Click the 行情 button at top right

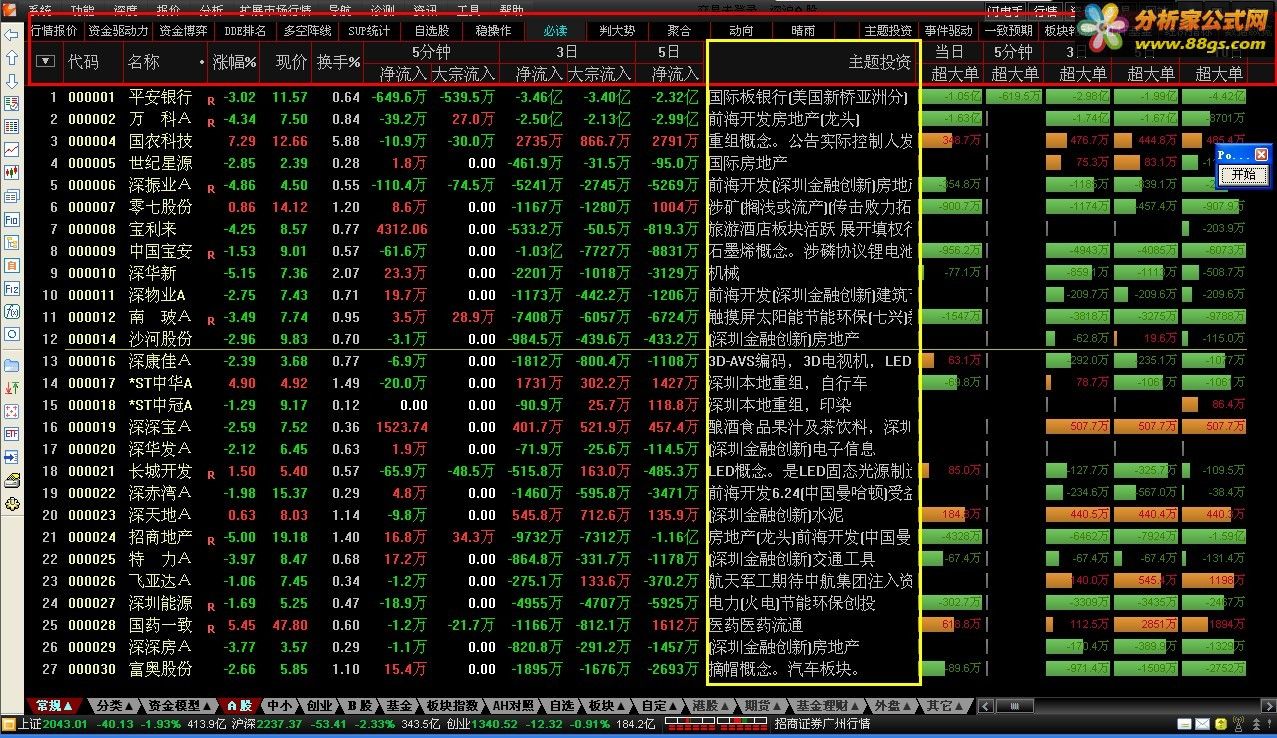(x=1045, y=11)
